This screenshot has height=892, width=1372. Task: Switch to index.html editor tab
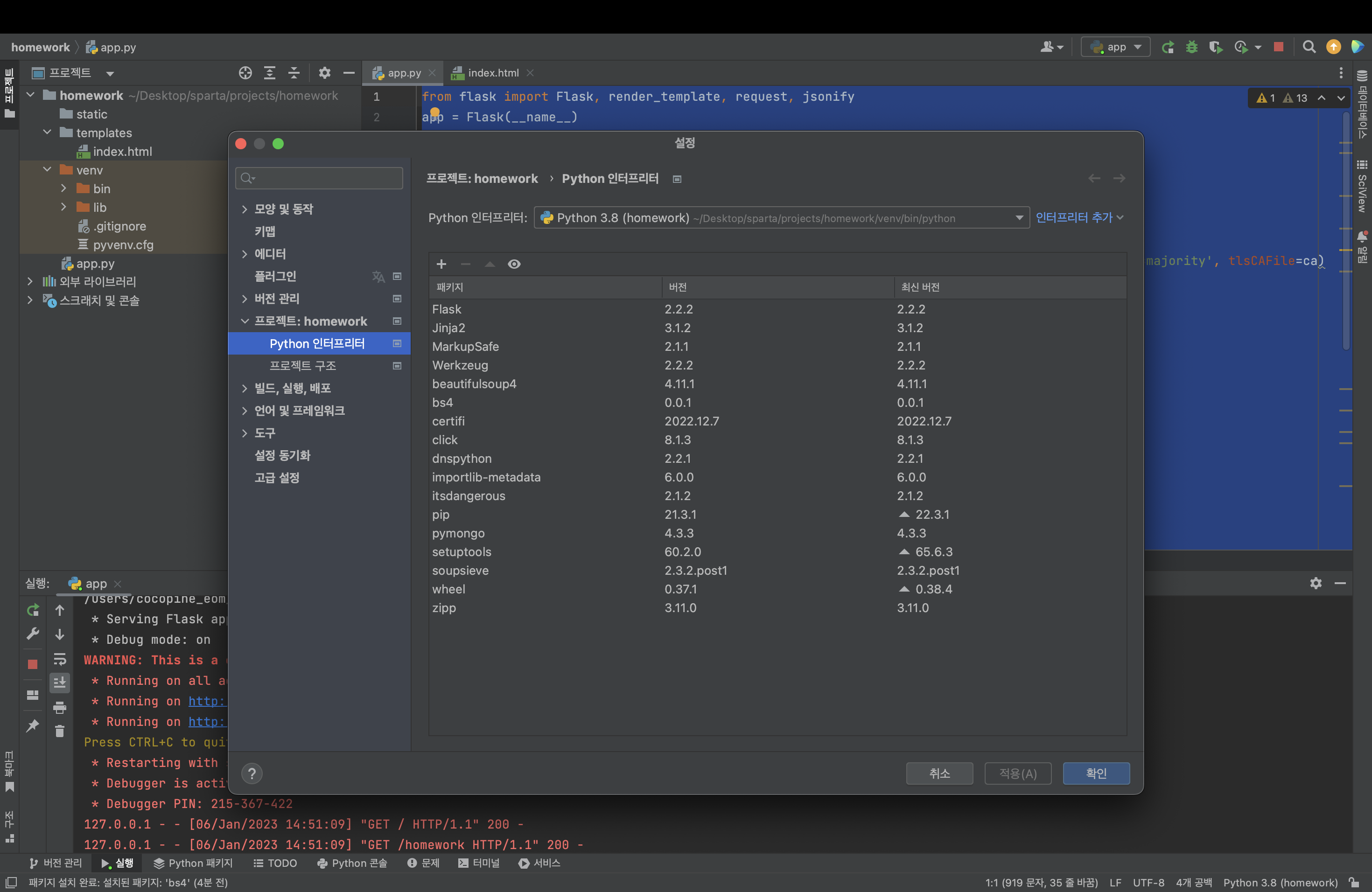tap(493, 73)
